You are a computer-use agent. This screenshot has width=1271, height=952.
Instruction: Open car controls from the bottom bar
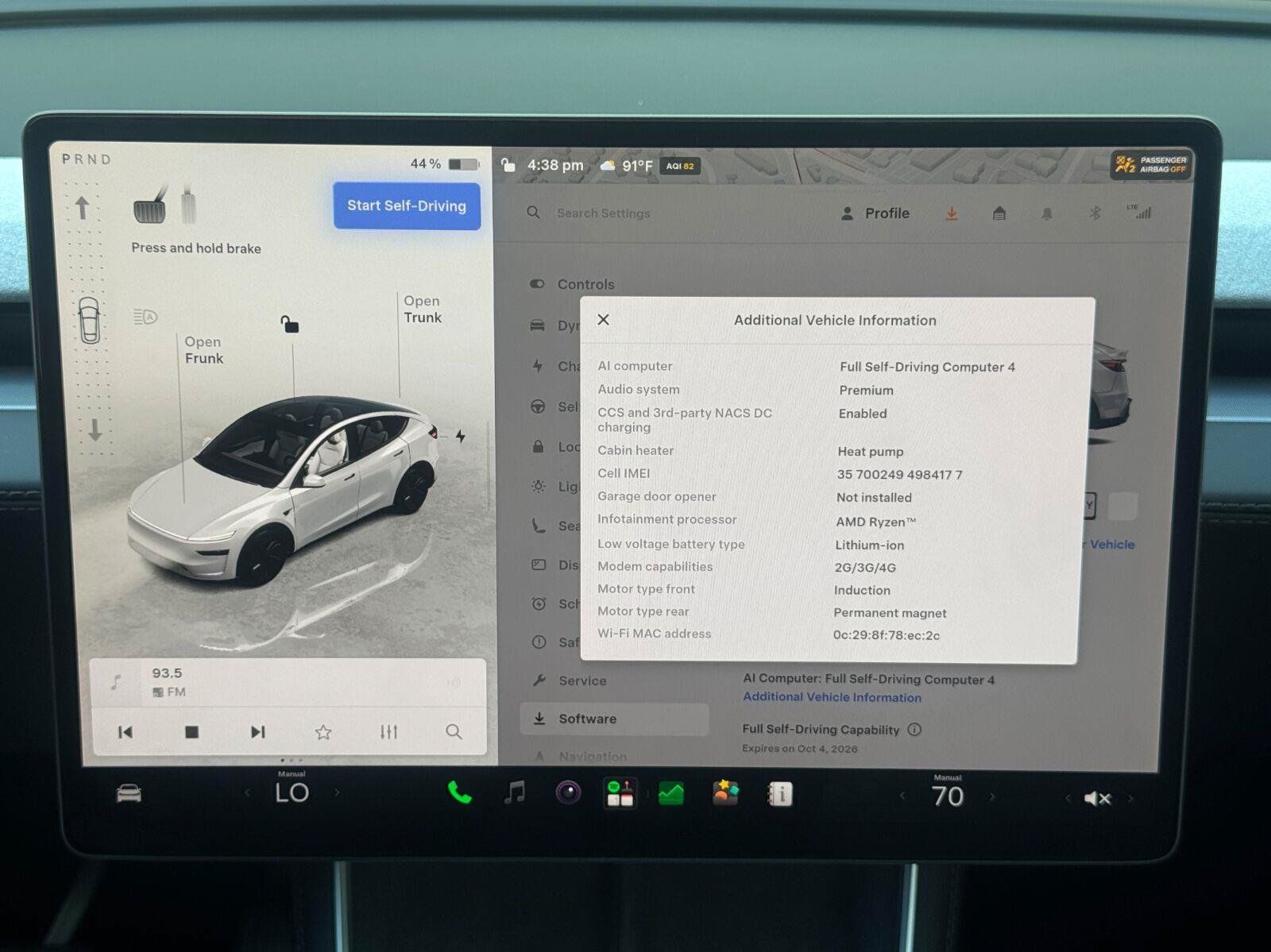(x=129, y=793)
